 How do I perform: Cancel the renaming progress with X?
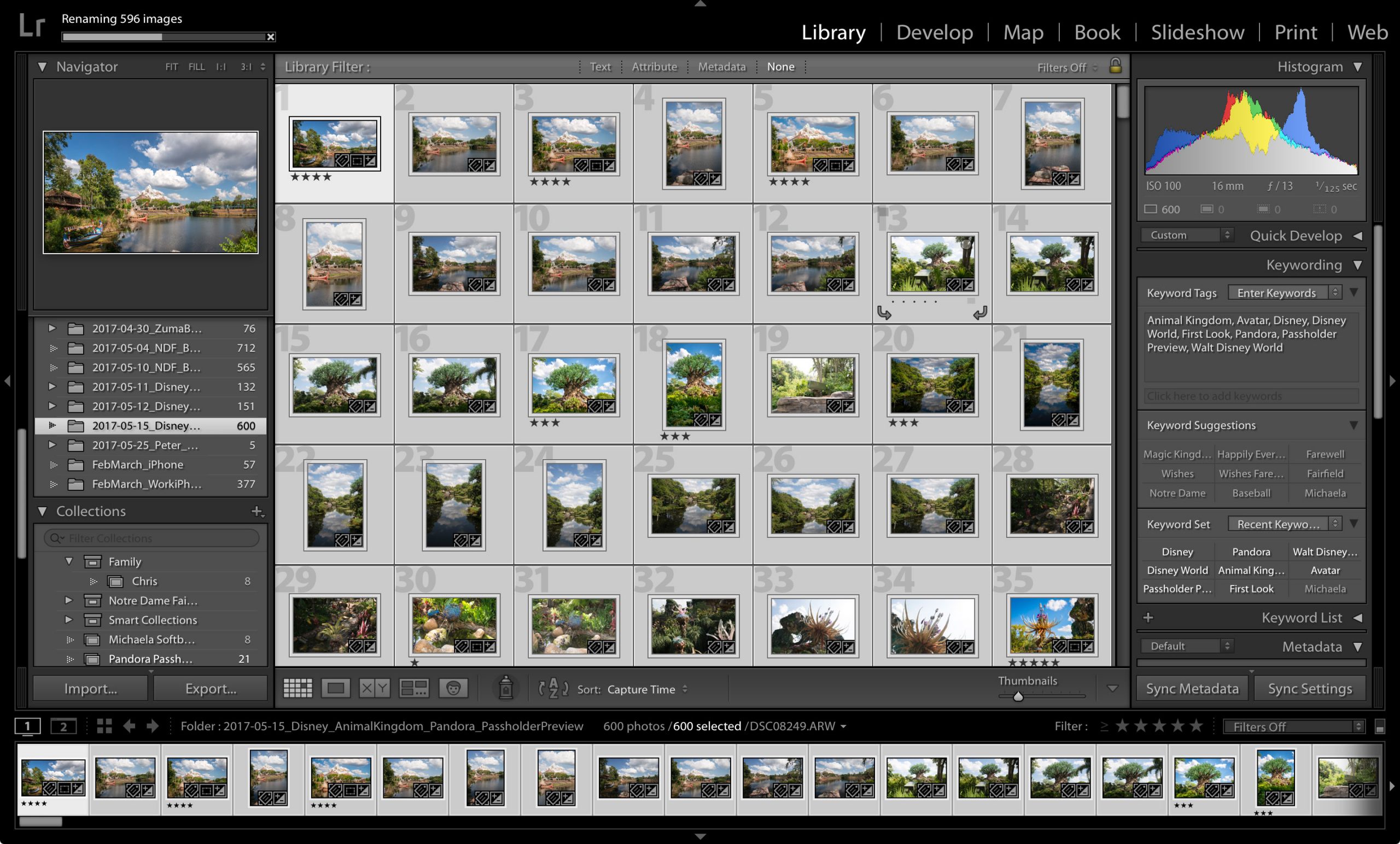pos(271,37)
